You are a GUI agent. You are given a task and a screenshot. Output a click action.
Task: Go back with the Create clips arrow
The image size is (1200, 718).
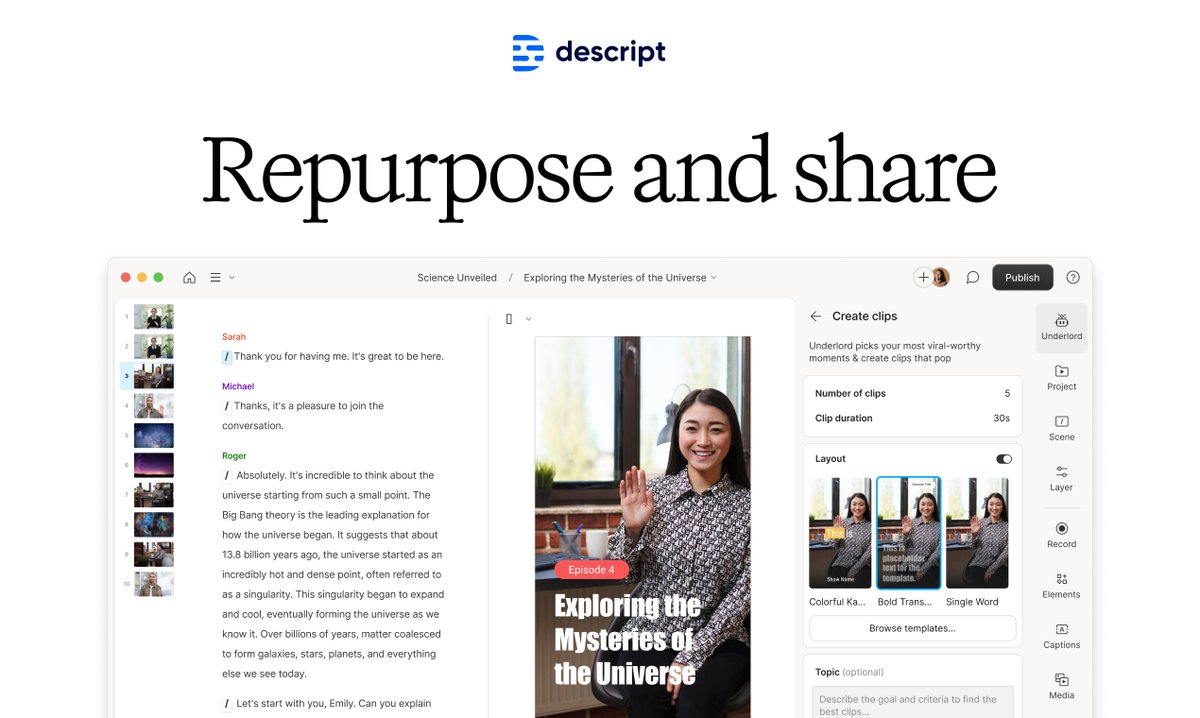(x=816, y=316)
